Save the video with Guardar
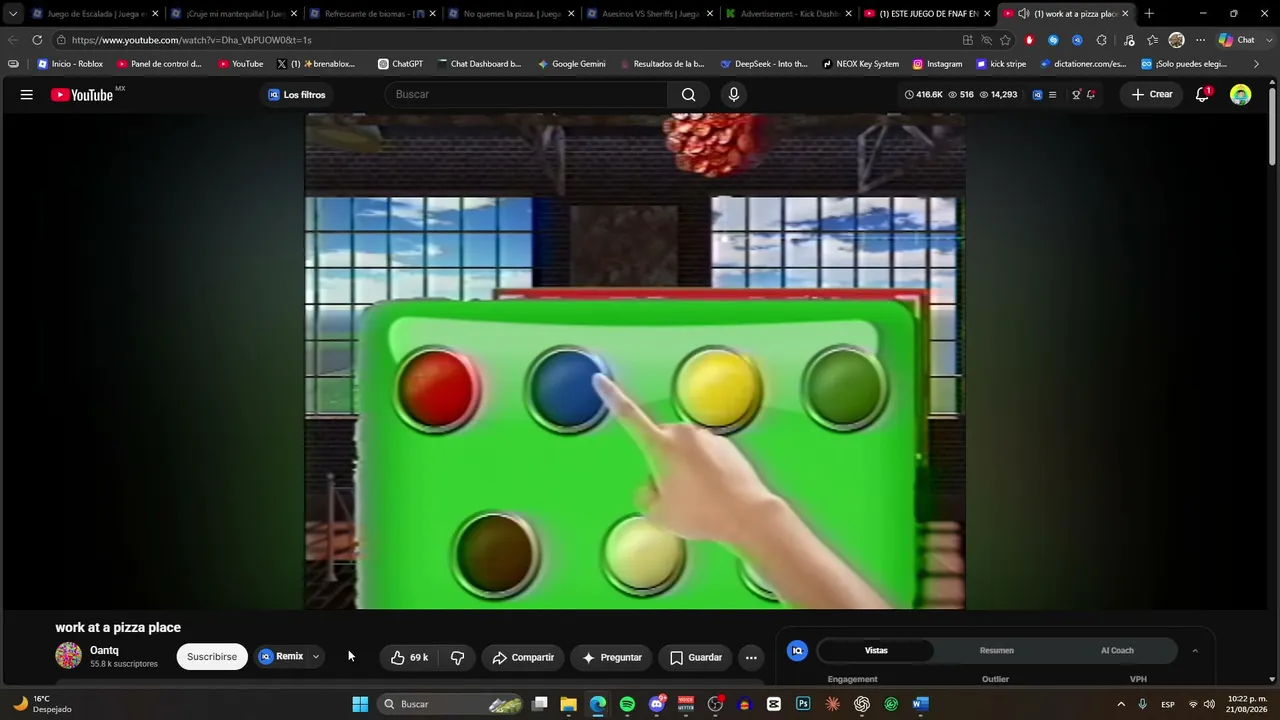 pos(695,657)
